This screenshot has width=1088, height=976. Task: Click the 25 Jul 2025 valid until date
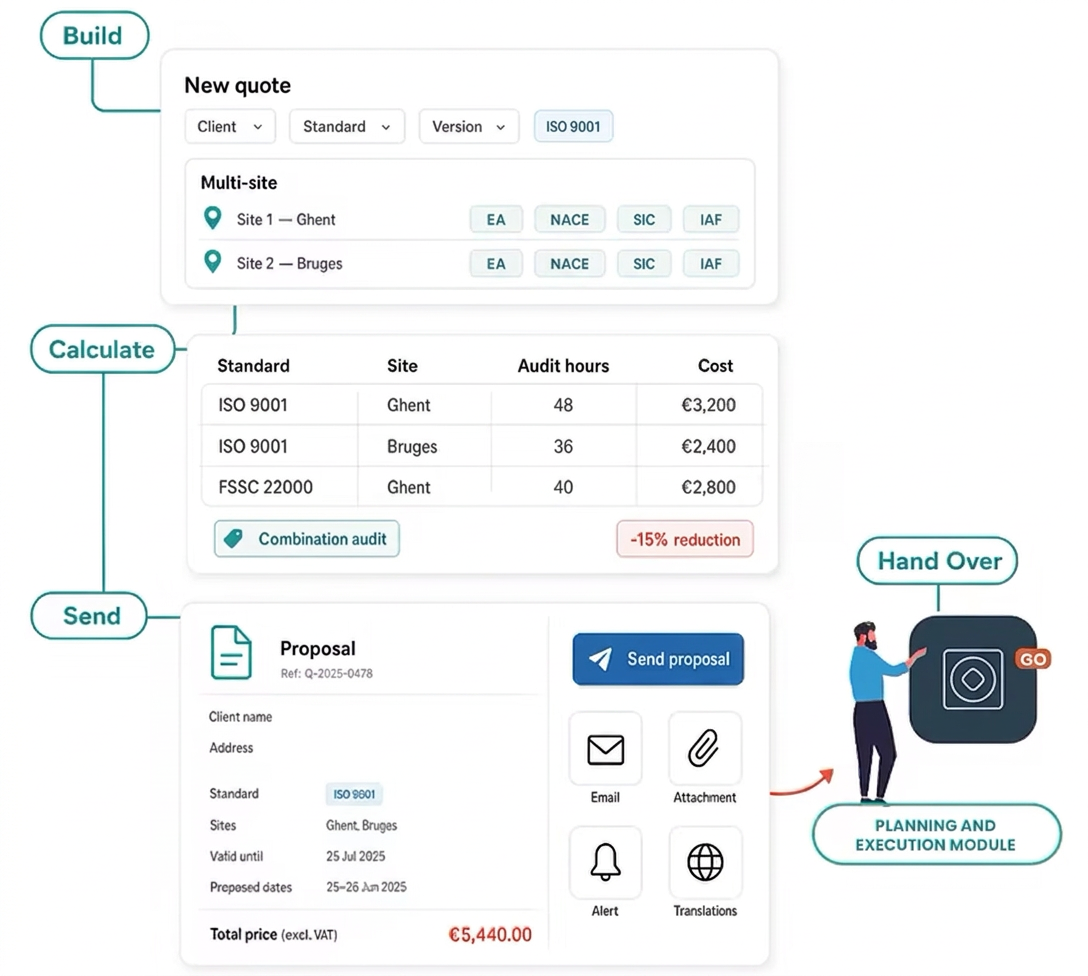coord(355,856)
